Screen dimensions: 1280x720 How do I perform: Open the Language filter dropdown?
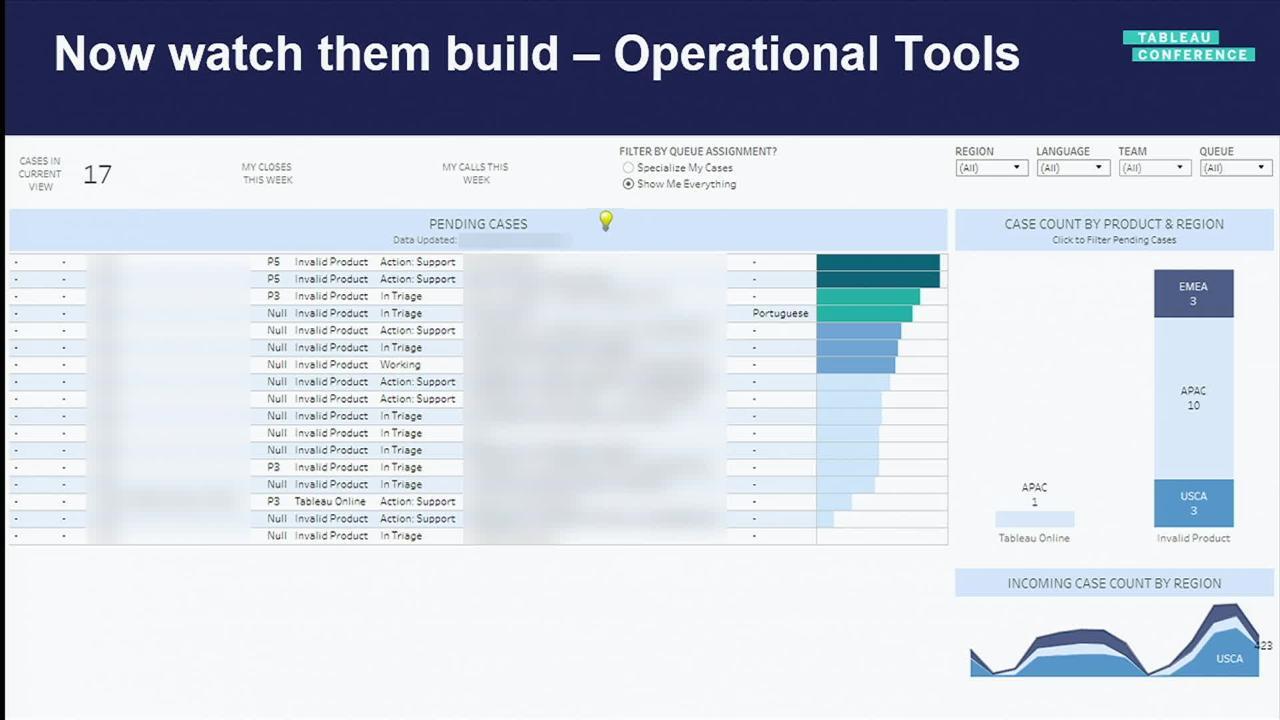tap(1072, 168)
